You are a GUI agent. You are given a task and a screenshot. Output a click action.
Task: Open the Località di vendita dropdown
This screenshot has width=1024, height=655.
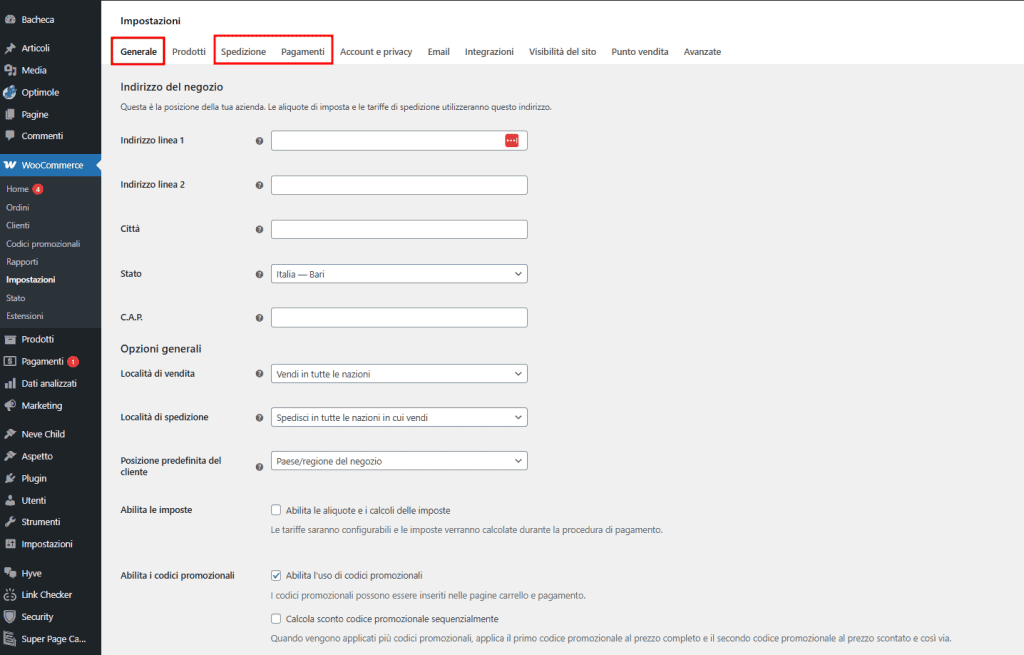pos(399,373)
